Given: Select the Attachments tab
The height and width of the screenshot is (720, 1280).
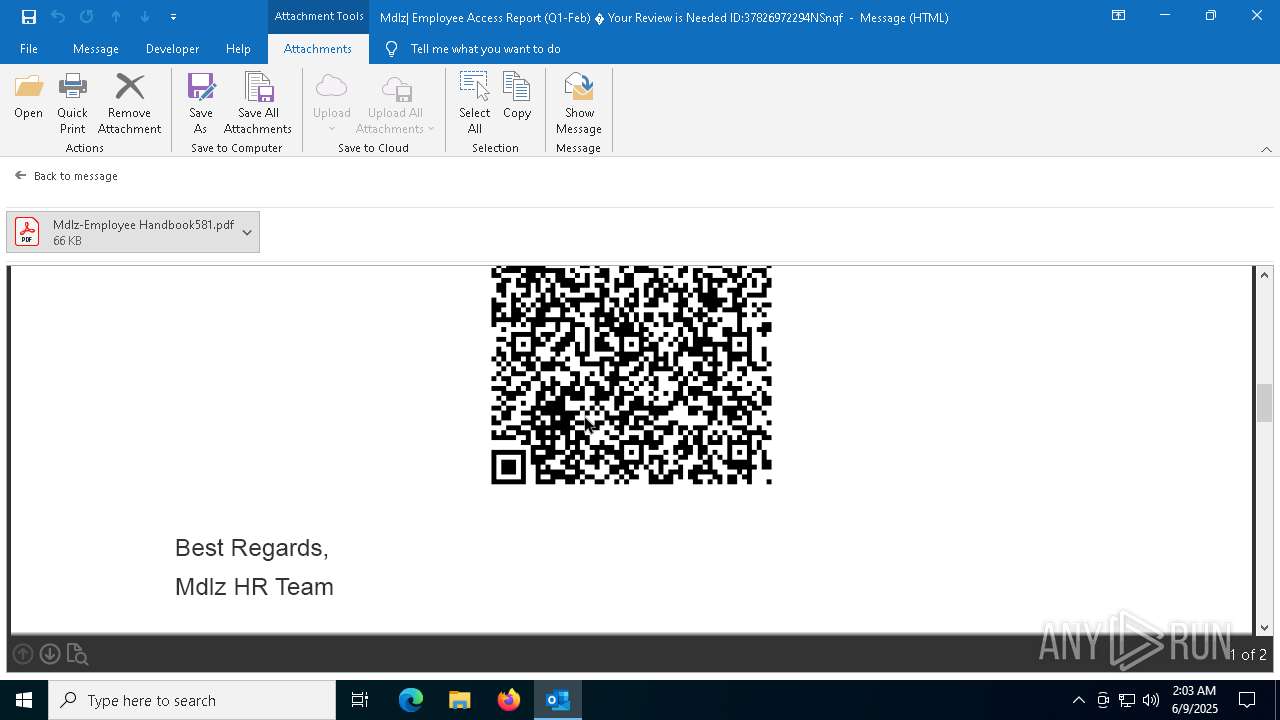Looking at the screenshot, I should [317, 49].
